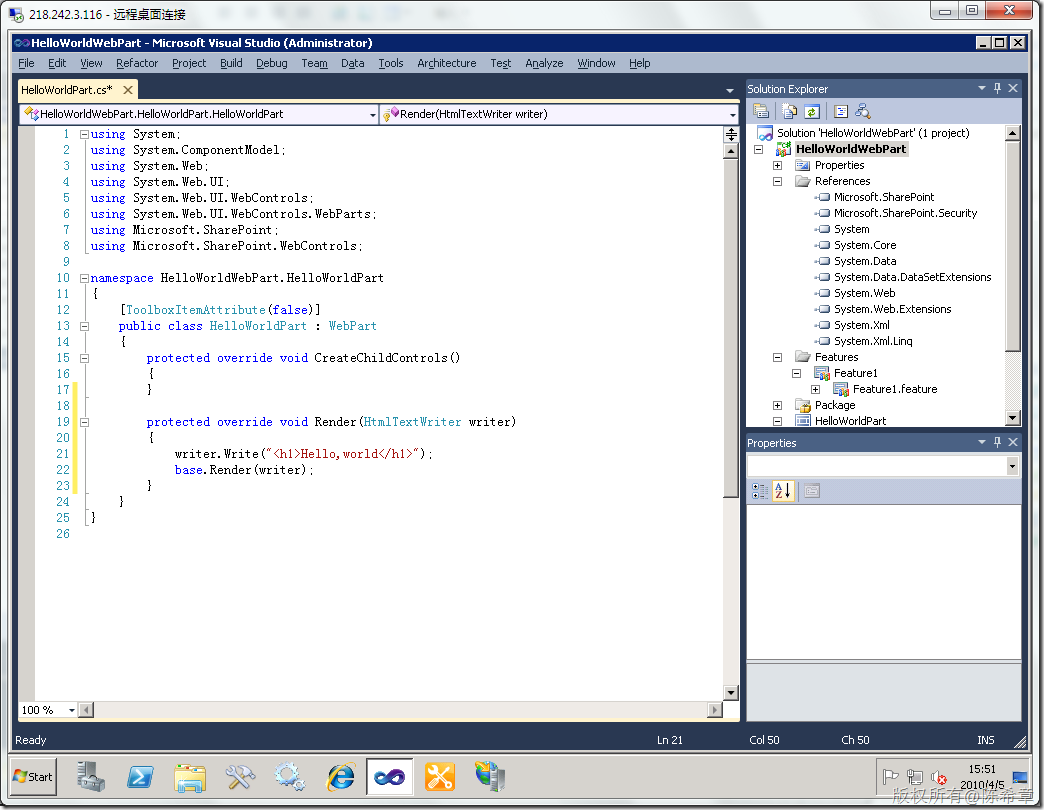Open the member dropdown showing Render(HtmlTextWriter writer)
The width and height of the screenshot is (1044, 810).
click(x=732, y=114)
